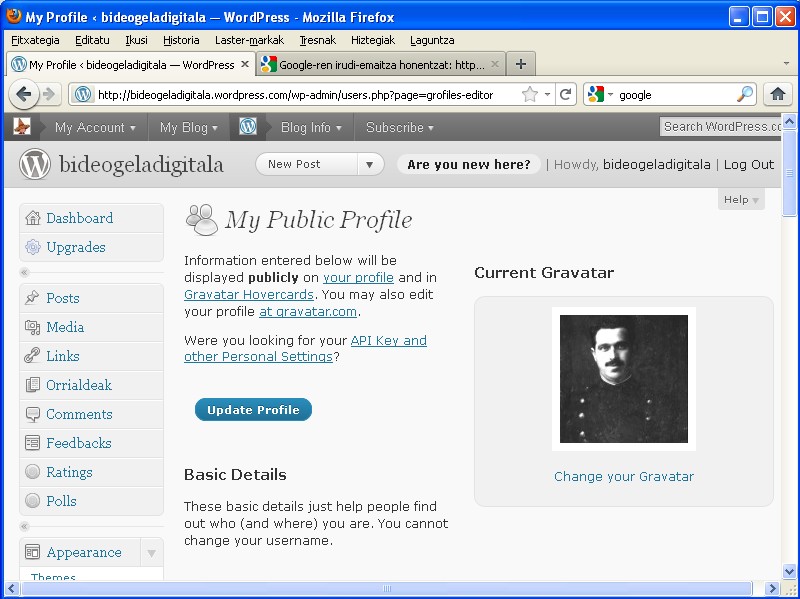
Task: Click the WordPress logo in admin bar
Action: [248, 127]
